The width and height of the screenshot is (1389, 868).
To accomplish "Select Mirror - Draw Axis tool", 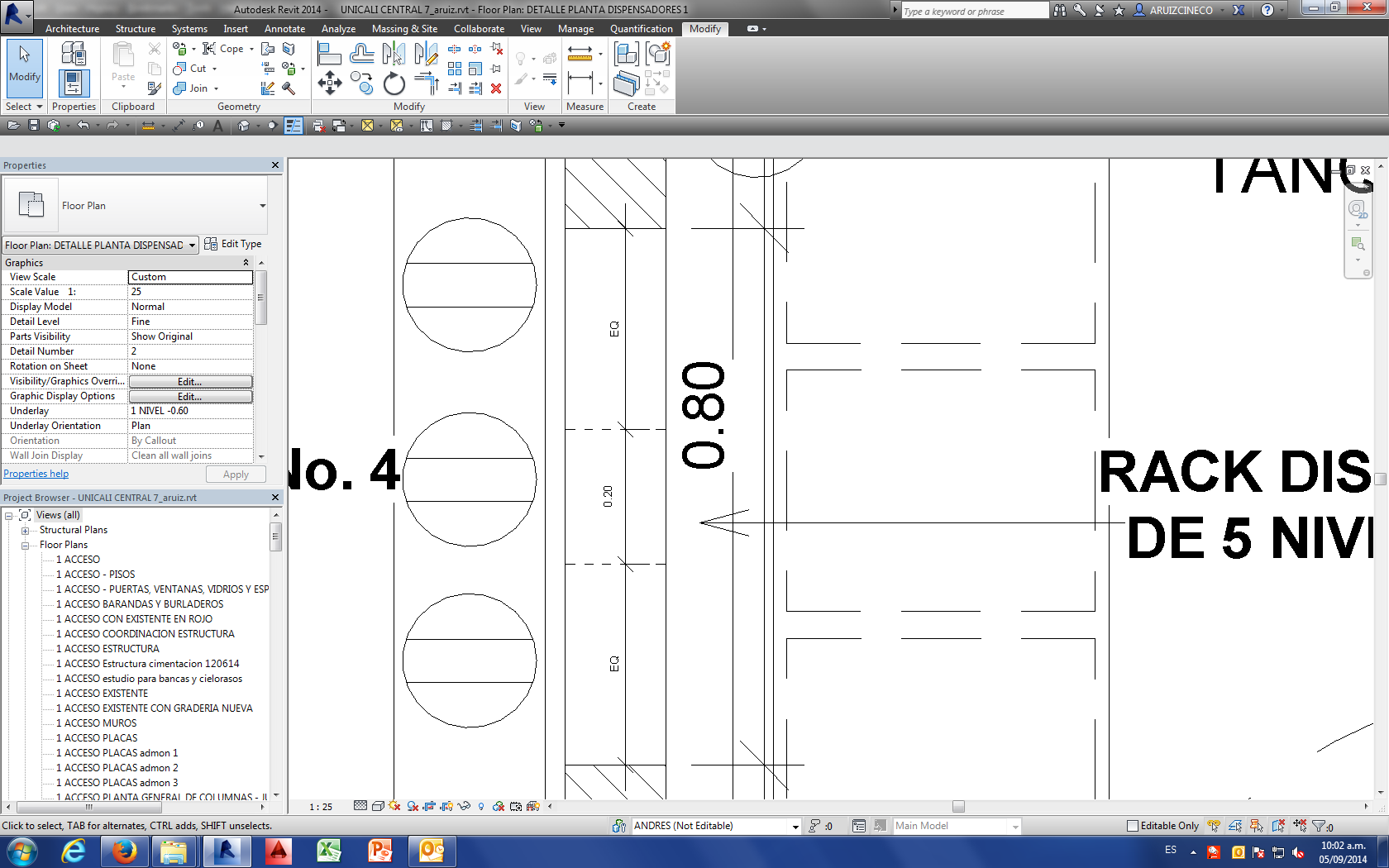I will [x=426, y=55].
